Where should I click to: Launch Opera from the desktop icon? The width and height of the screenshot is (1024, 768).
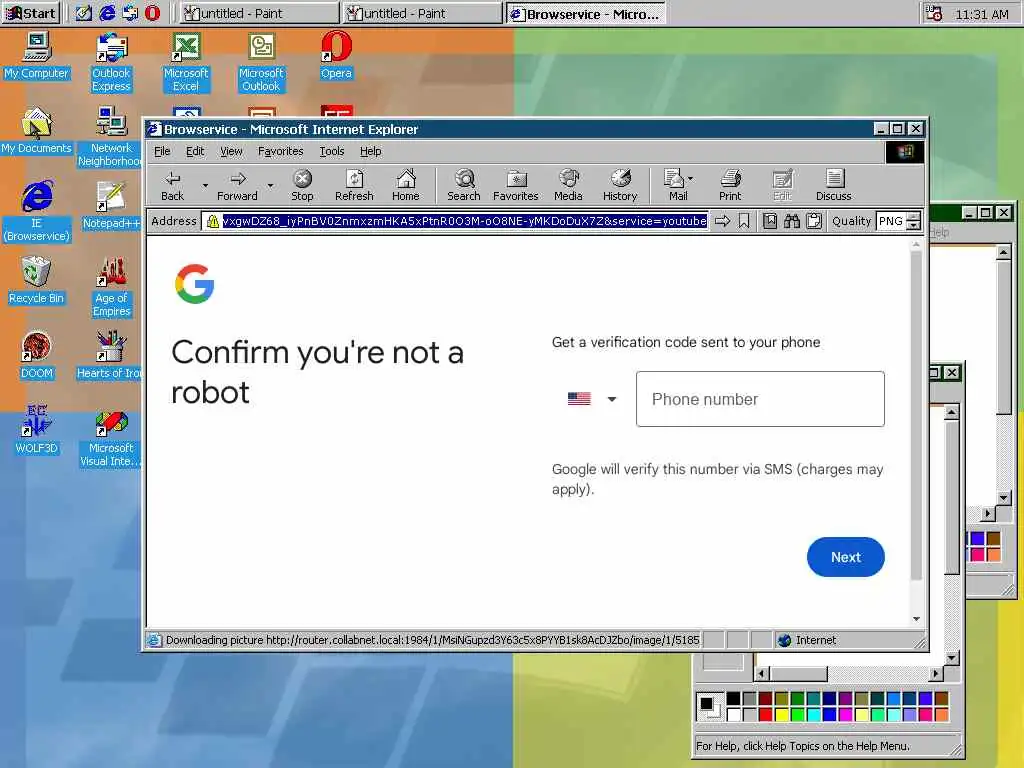tap(336, 56)
